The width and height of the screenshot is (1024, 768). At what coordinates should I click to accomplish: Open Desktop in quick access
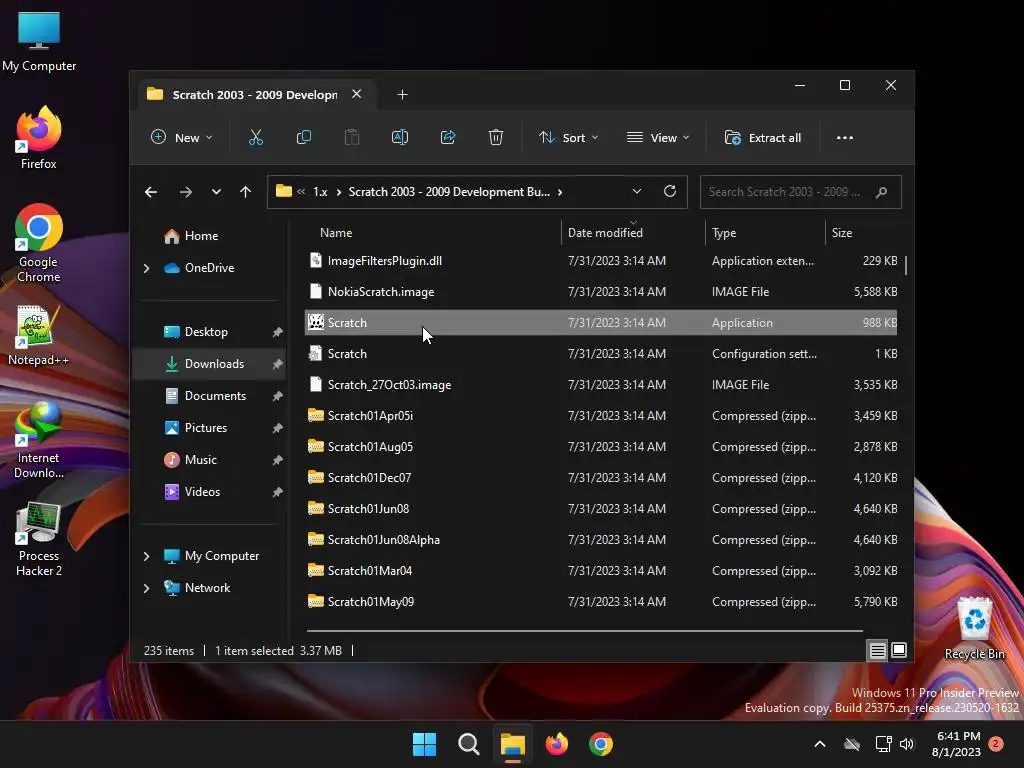point(206,332)
